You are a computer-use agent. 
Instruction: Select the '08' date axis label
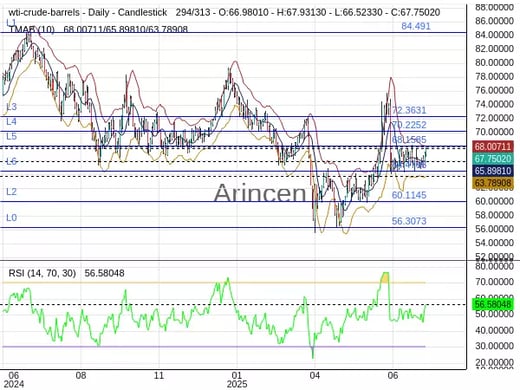(x=81, y=376)
